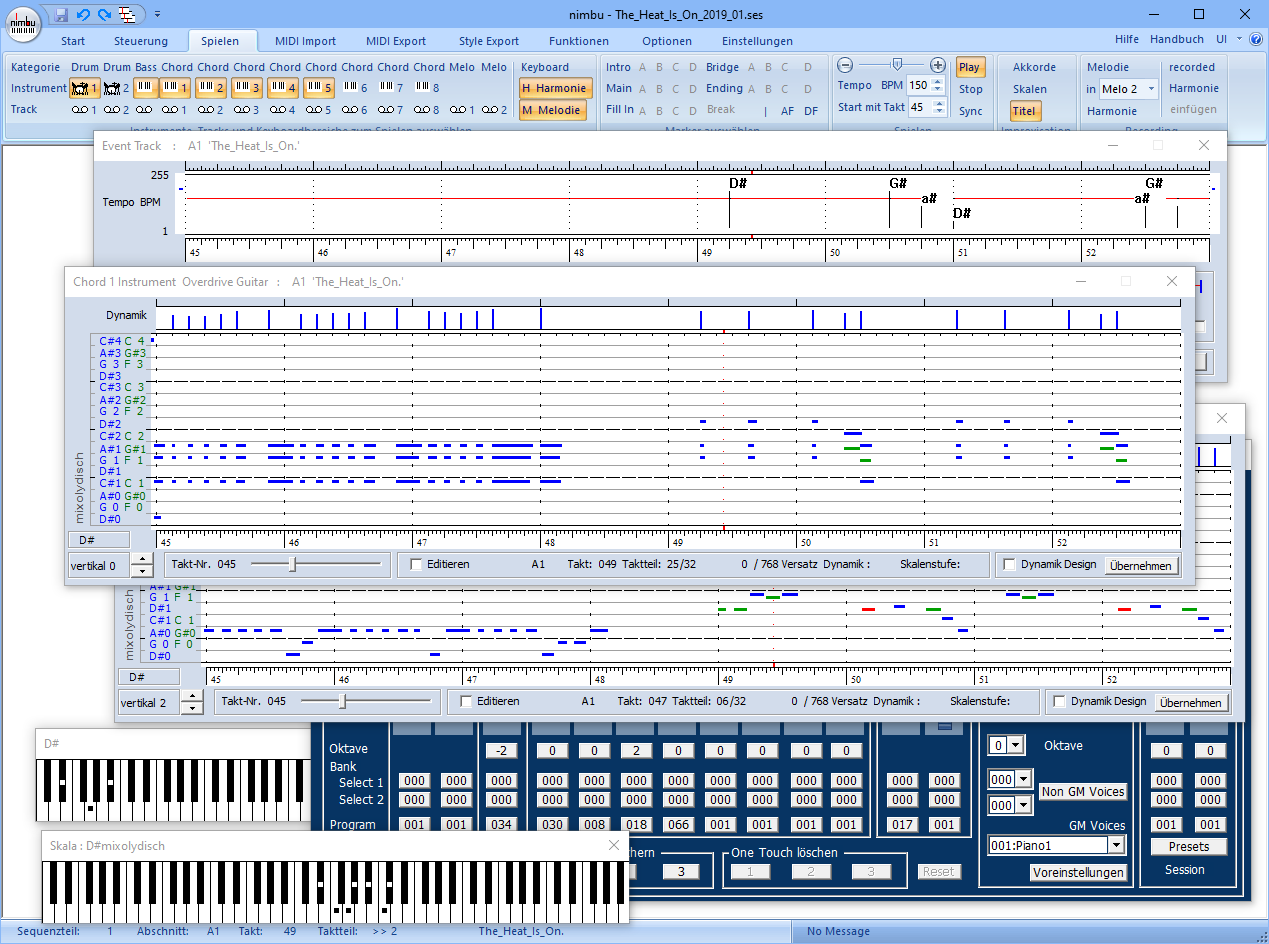Click the BPM value field showing 150
The image size is (1269, 944).
tap(918, 86)
